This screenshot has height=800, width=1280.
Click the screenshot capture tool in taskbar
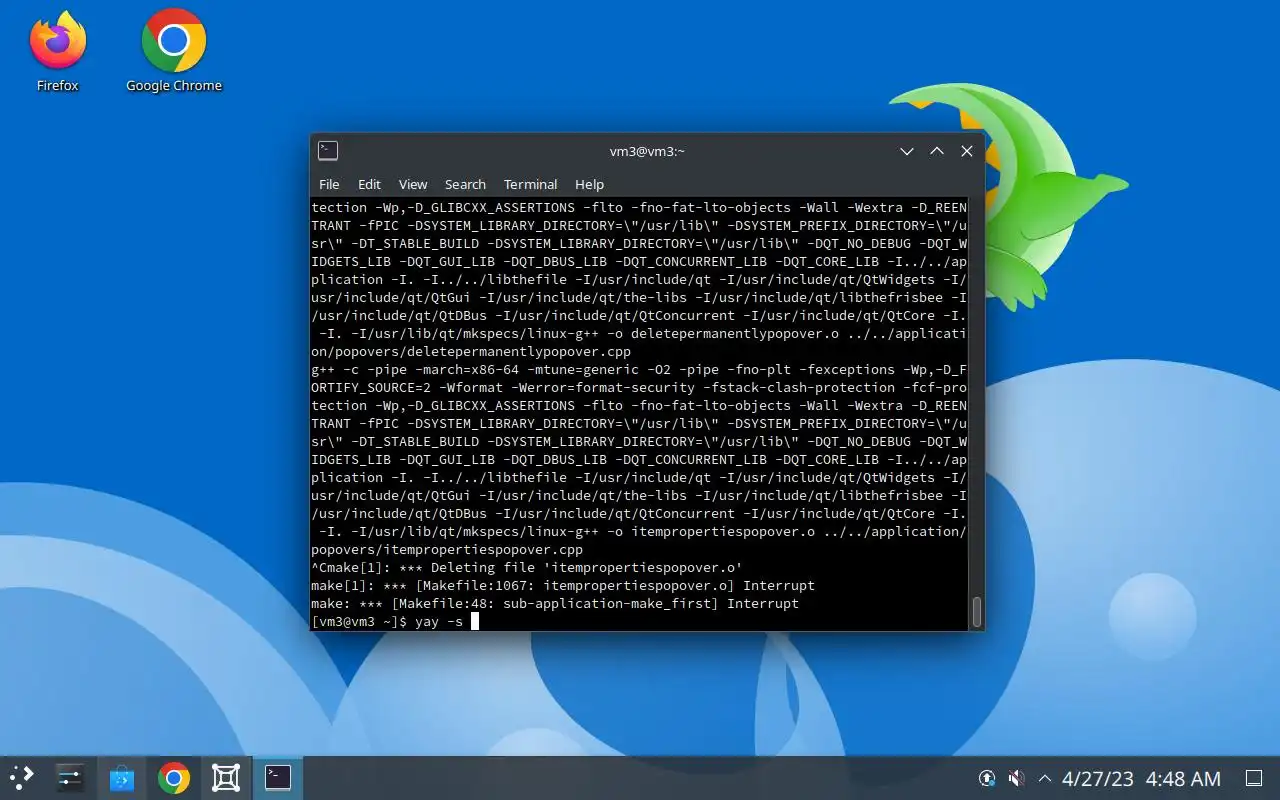click(226, 778)
